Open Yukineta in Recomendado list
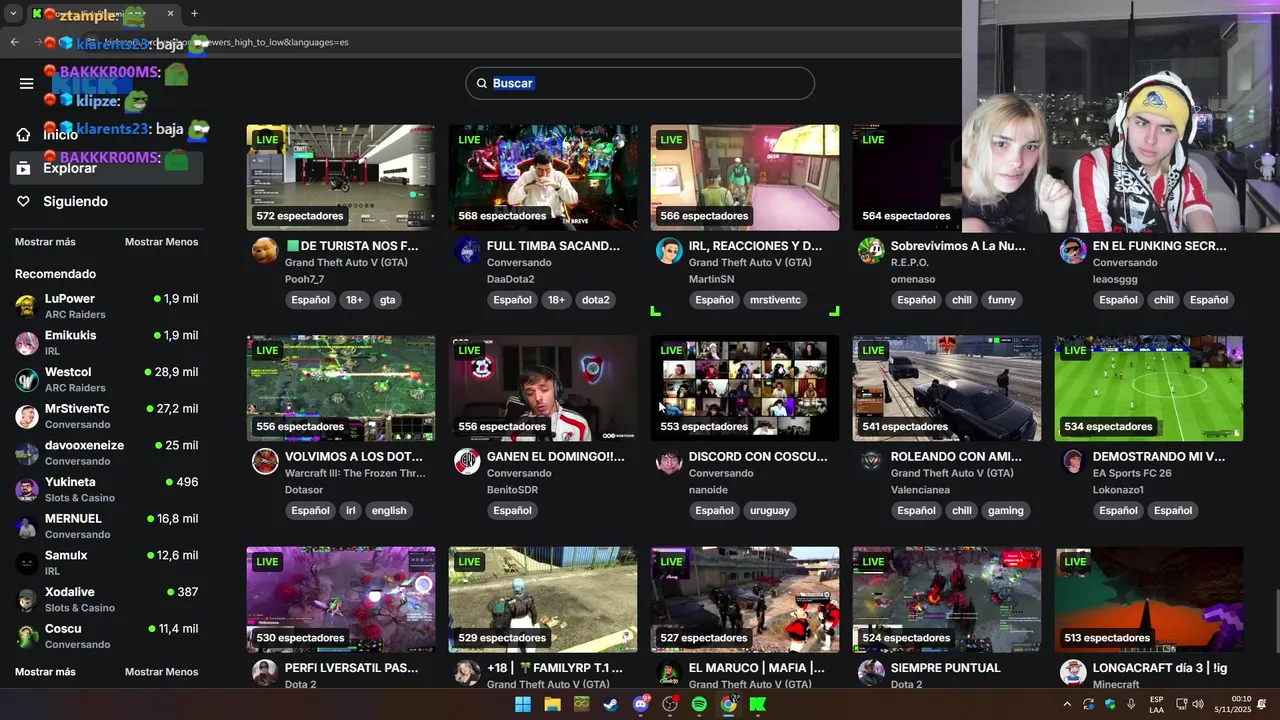Screen dimensions: 1280x720 107,489
